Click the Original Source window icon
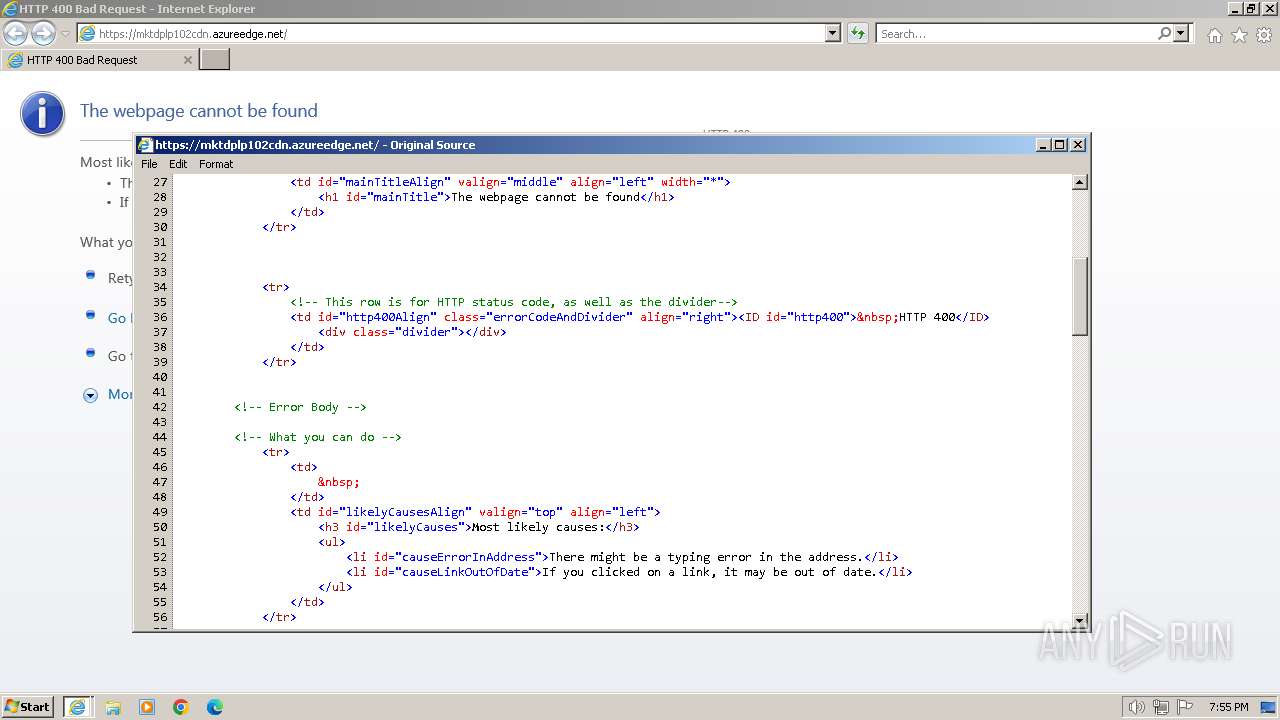Image resolution: width=1280 pixels, height=720 pixels. (145, 145)
